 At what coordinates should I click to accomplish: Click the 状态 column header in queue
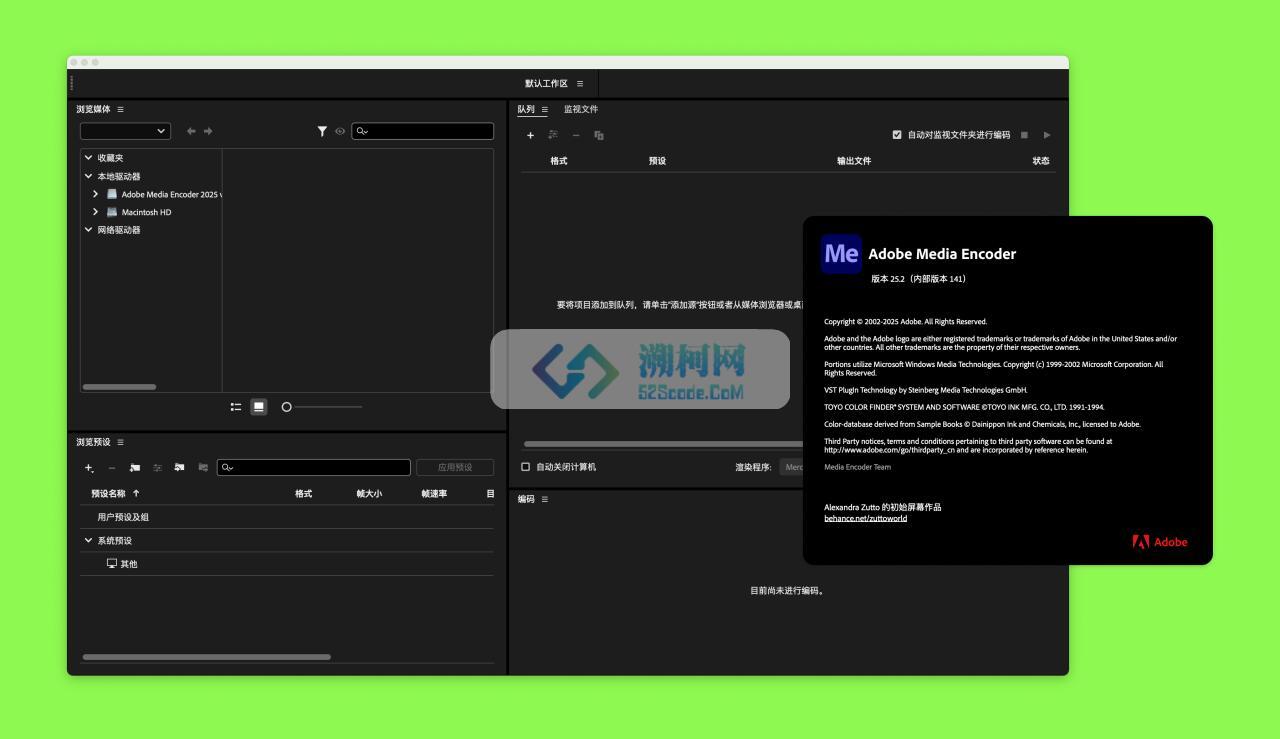pyautogui.click(x=1041, y=161)
